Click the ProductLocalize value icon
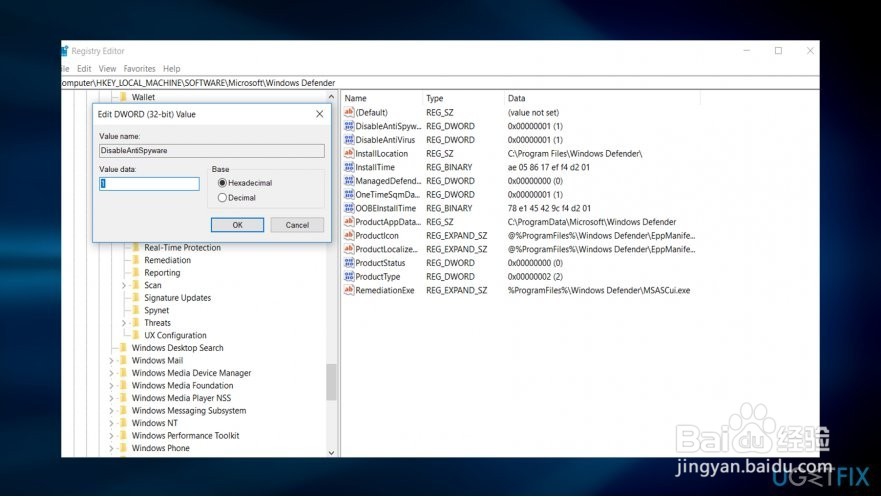Viewport: 881px width, 497px height. click(349, 249)
